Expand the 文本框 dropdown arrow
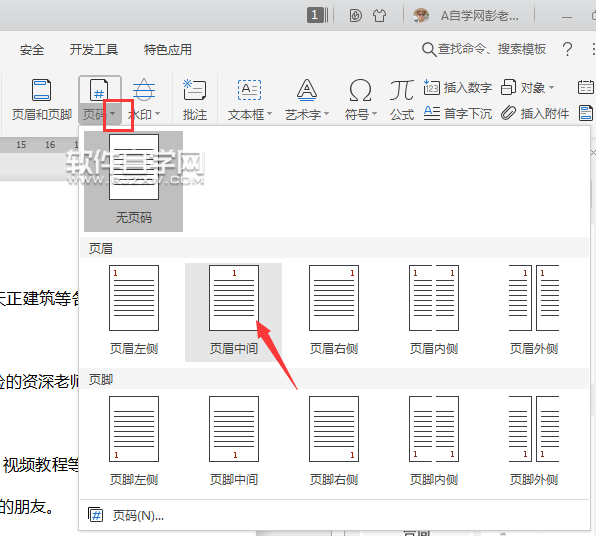596x536 pixels. (x=269, y=114)
